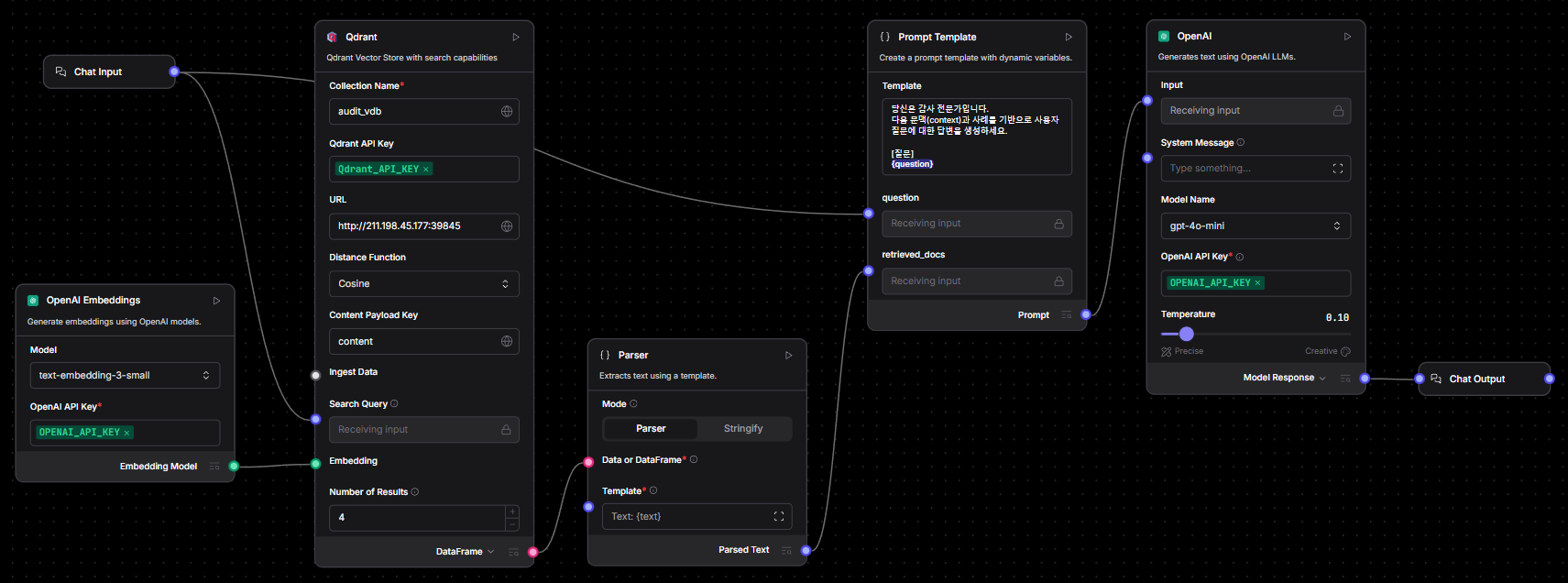
Task: Decrement Number of Results stepper
Action: coord(512,524)
